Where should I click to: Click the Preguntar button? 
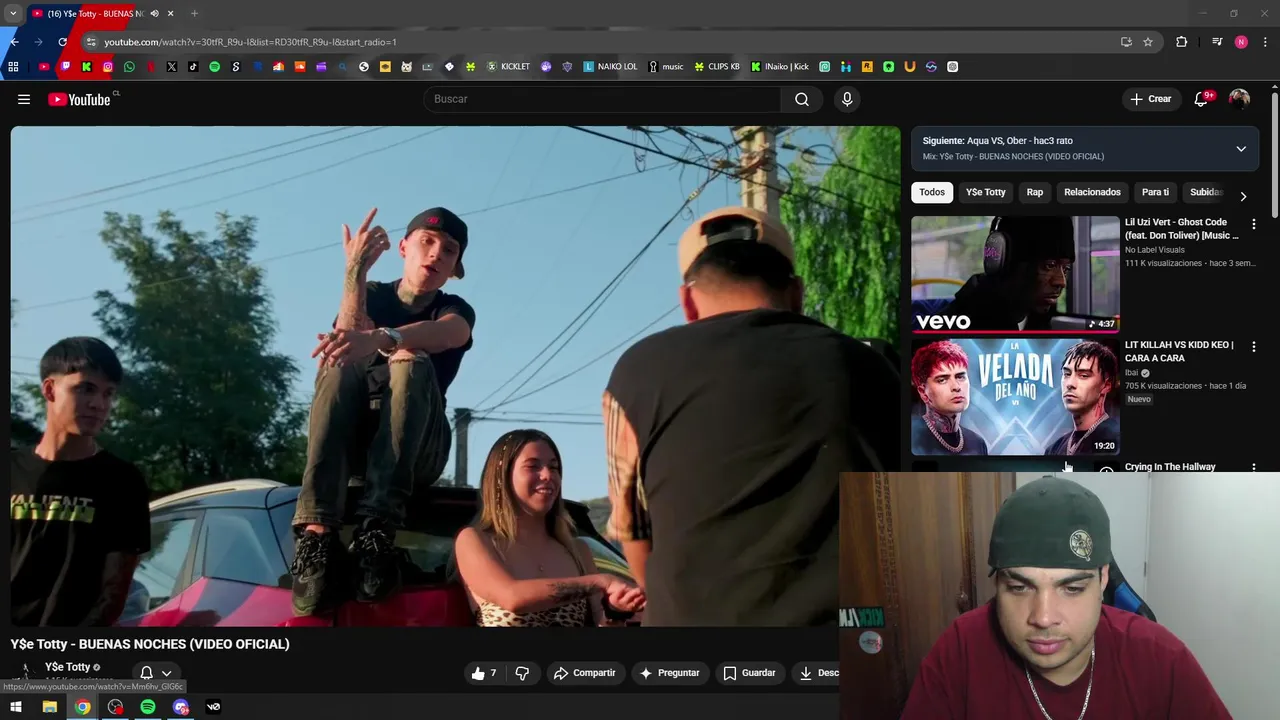click(x=670, y=673)
